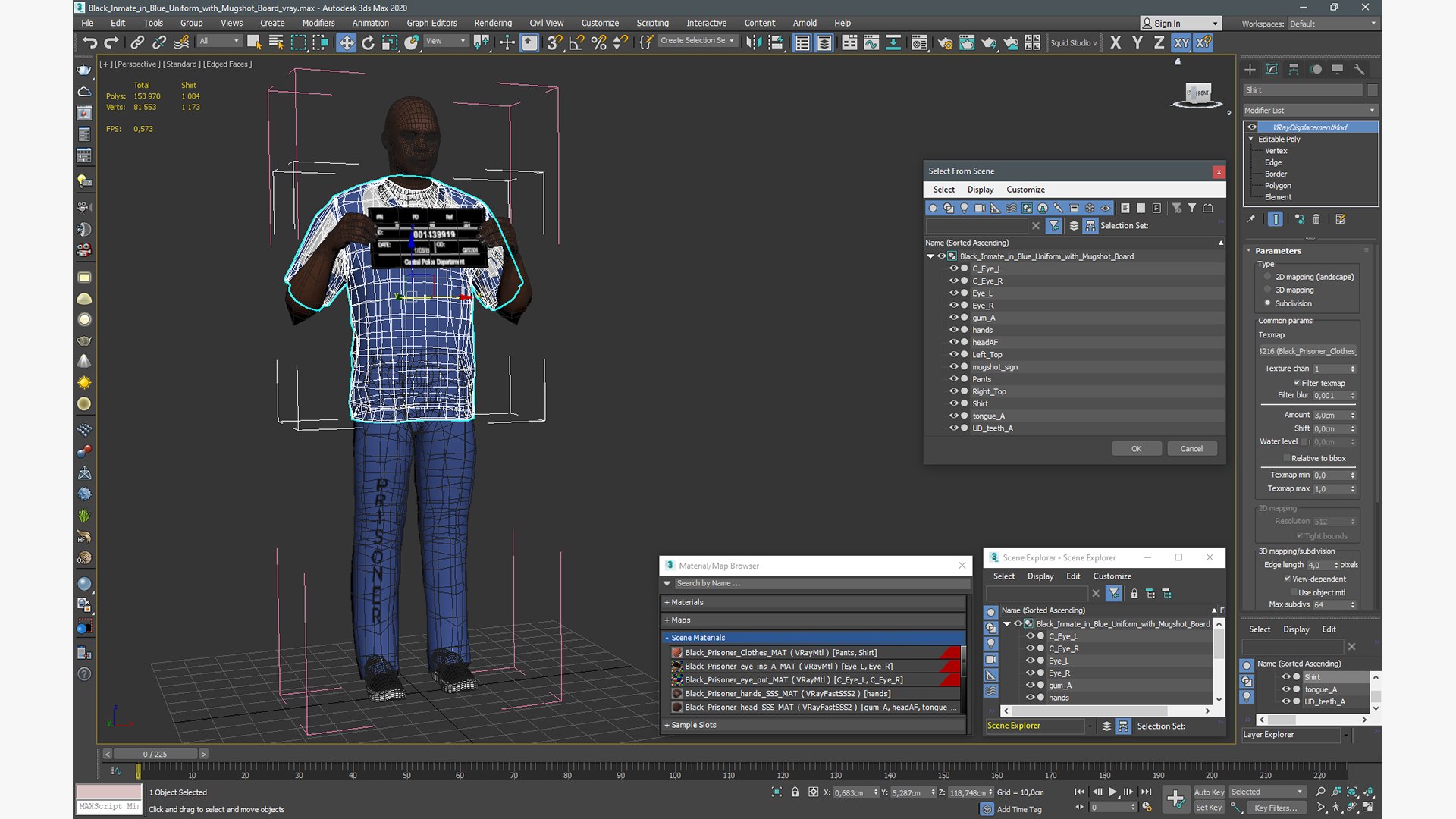
Task: Open the Create panel tab
Action: tap(1250, 69)
